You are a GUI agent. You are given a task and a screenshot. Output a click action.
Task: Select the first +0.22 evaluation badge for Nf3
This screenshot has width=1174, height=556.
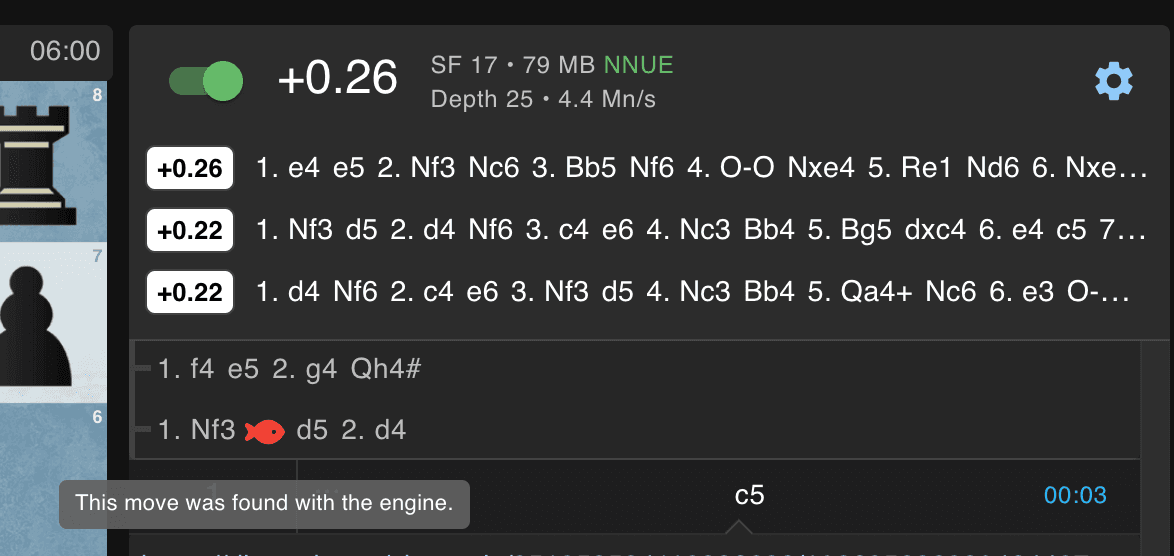190,231
